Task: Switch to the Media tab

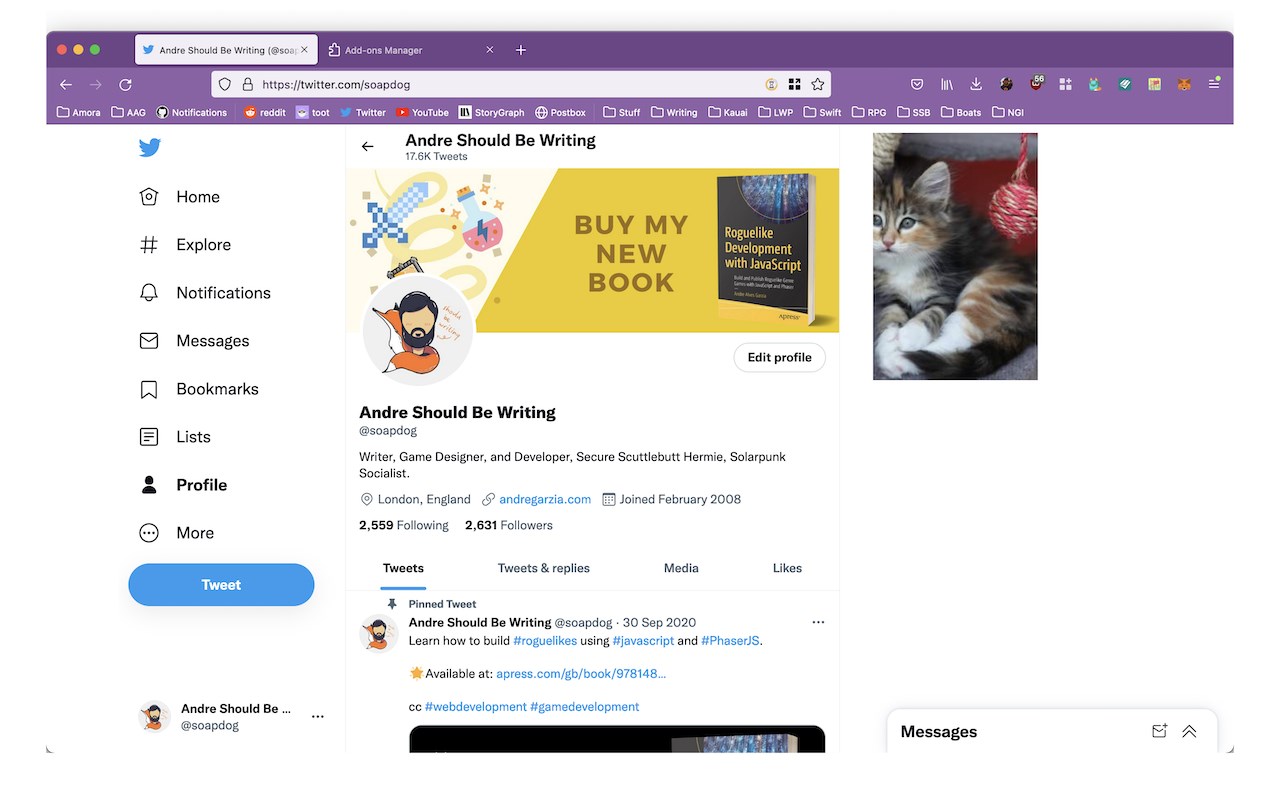Action: coord(681,568)
